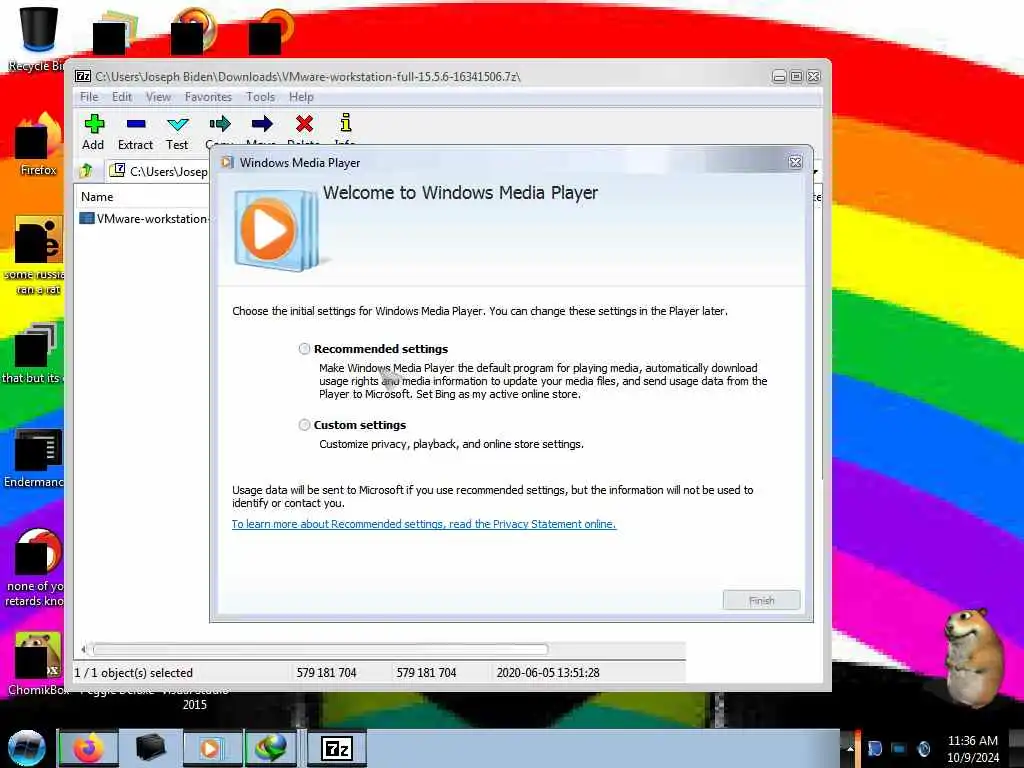Maximize the 7-Zip window
Viewport: 1024px width, 768px height.
point(796,77)
